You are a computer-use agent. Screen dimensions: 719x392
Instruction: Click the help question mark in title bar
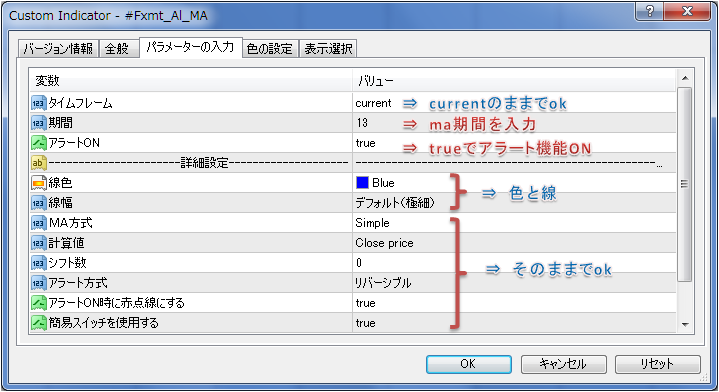coord(649,11)
